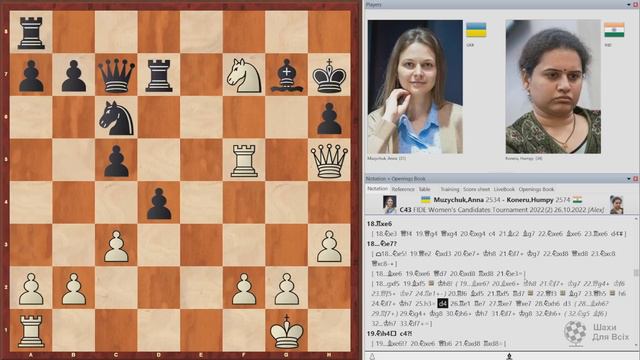Open the Players panel dropdown arrow

(629, 4)
